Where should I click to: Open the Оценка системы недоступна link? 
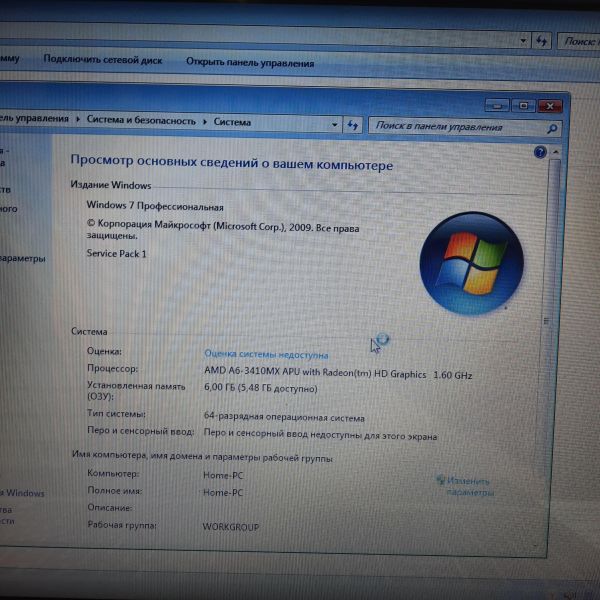[x=266, y=354]
